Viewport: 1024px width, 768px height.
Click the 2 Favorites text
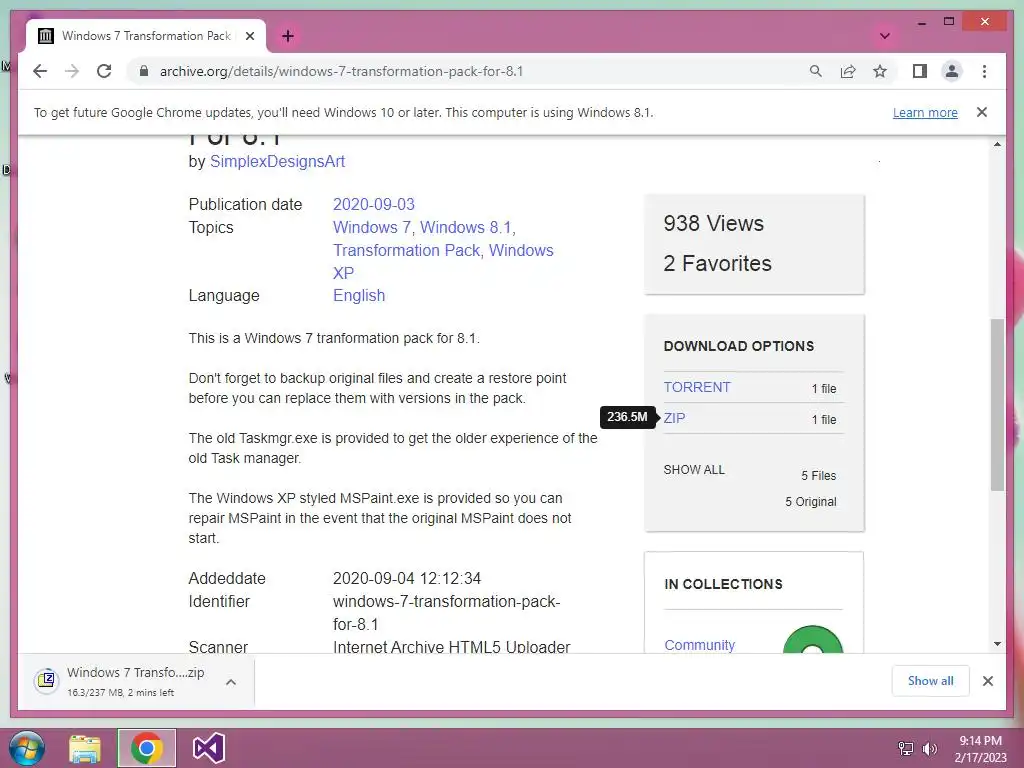click(717, 263)
